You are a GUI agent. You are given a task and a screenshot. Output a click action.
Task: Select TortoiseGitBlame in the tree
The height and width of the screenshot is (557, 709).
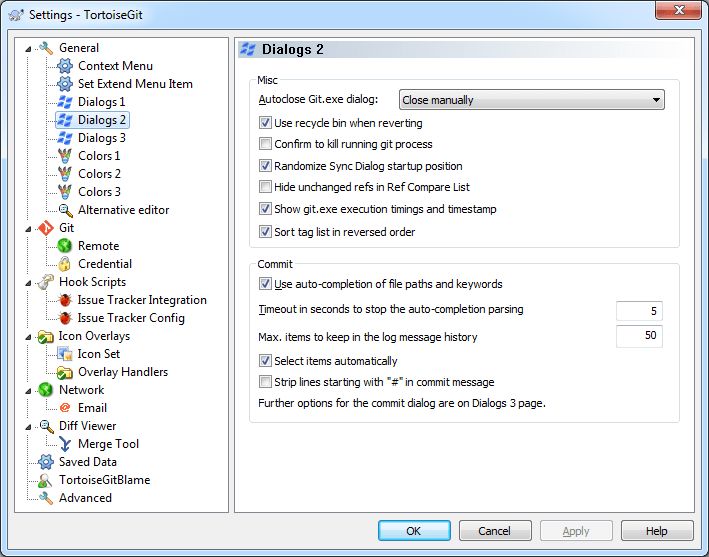[104, 480]
